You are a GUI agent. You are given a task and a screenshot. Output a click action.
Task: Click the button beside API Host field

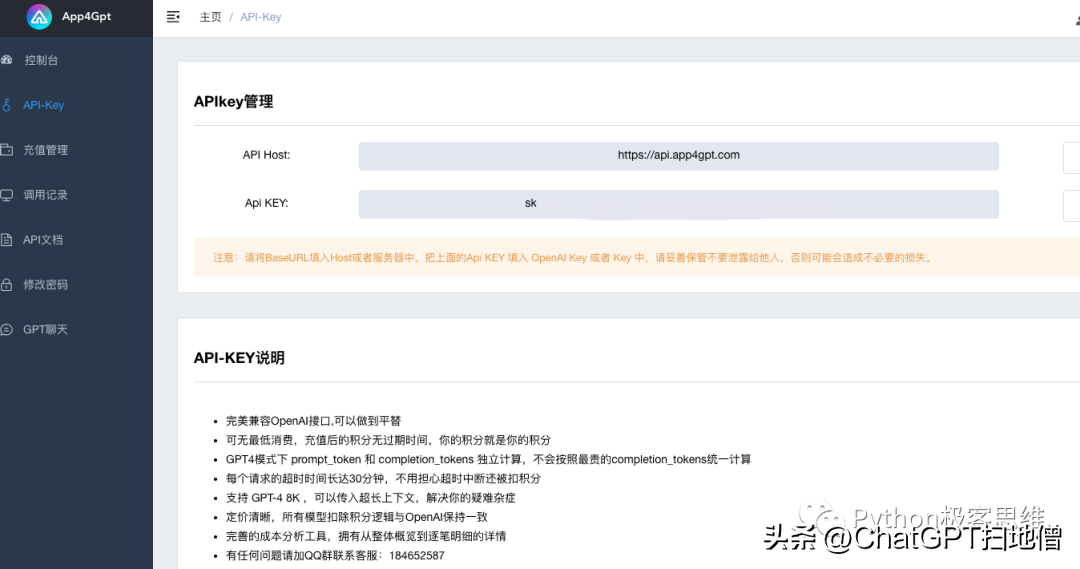(1072, 158)
